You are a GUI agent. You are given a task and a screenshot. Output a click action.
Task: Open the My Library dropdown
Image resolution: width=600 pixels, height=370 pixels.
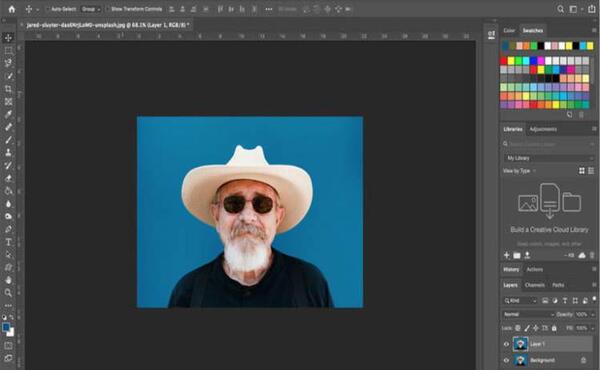click(549, 158)
